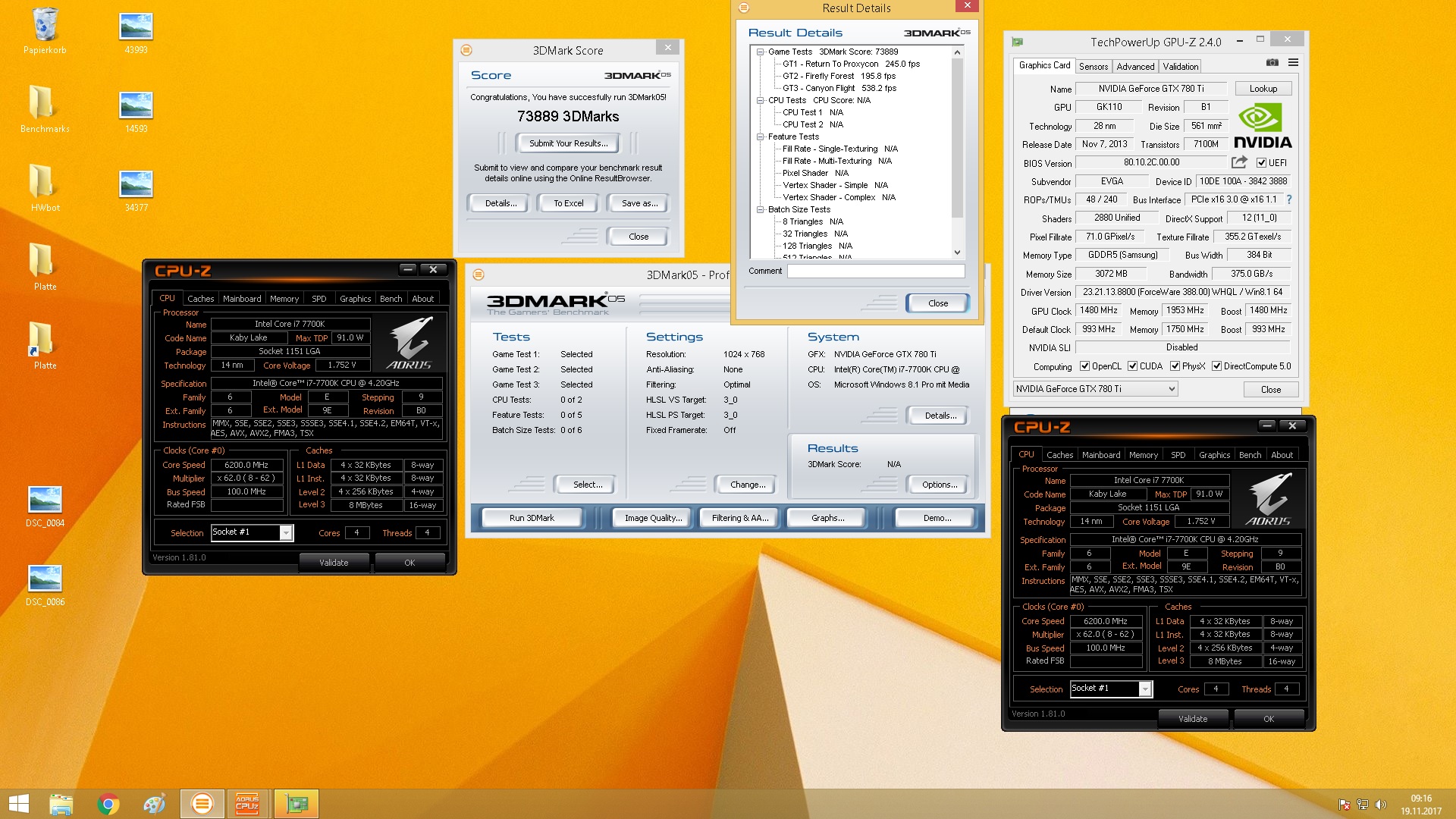Click the Windows Start button
Screen dimensions: 1456x819
click(19, 804)
